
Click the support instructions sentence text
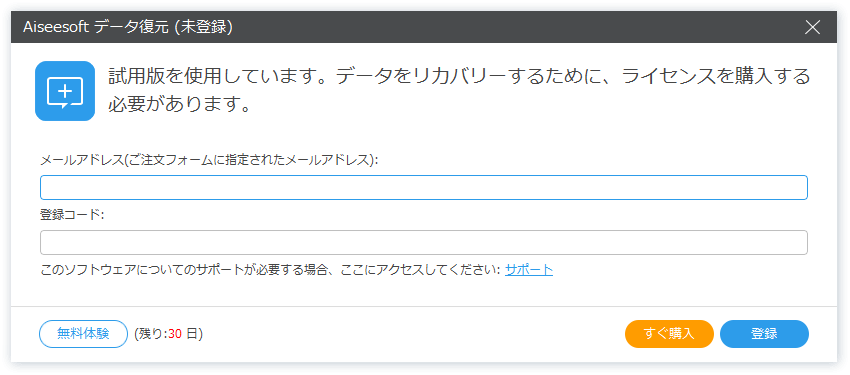coord(271,269)
